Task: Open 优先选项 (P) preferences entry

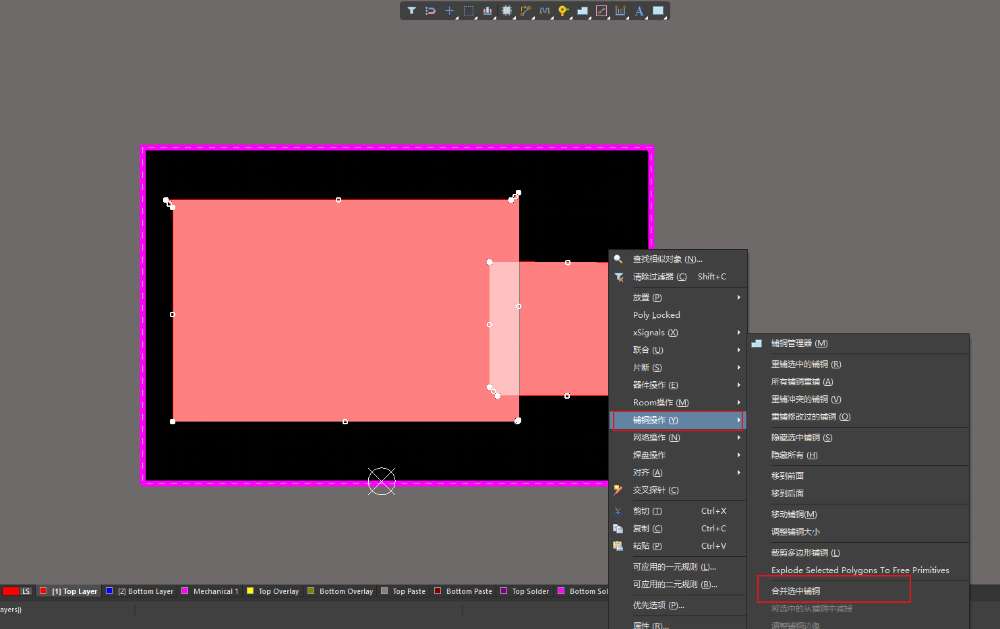Action: pyautogui.click(x=678, y=605)
